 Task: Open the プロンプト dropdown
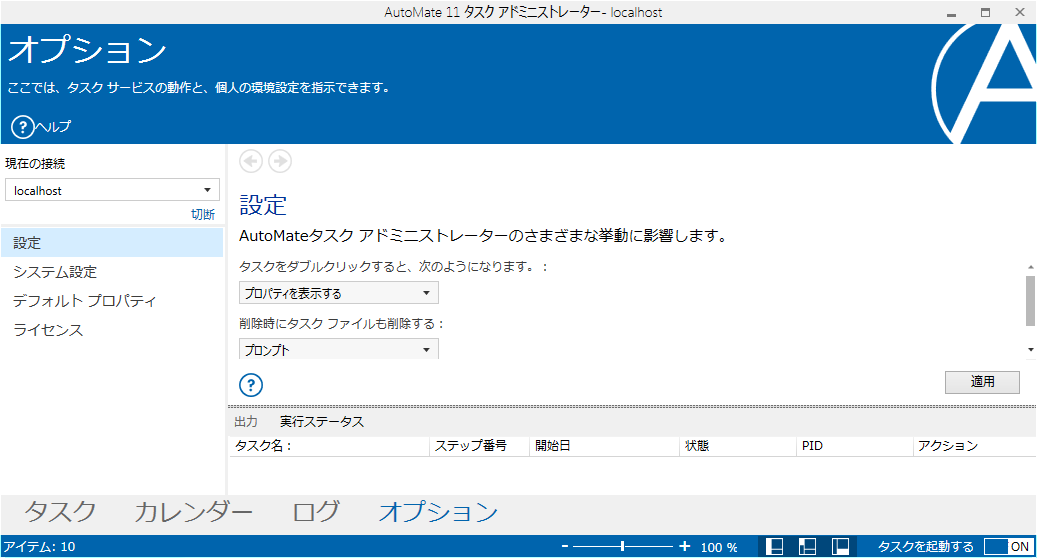point(339,349)
